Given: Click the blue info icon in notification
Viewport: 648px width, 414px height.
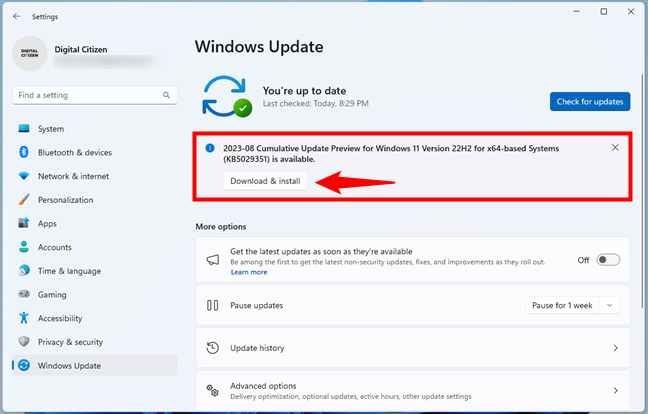Looking at the screenshot, I should pyautogui.click(x=210, y=148).
